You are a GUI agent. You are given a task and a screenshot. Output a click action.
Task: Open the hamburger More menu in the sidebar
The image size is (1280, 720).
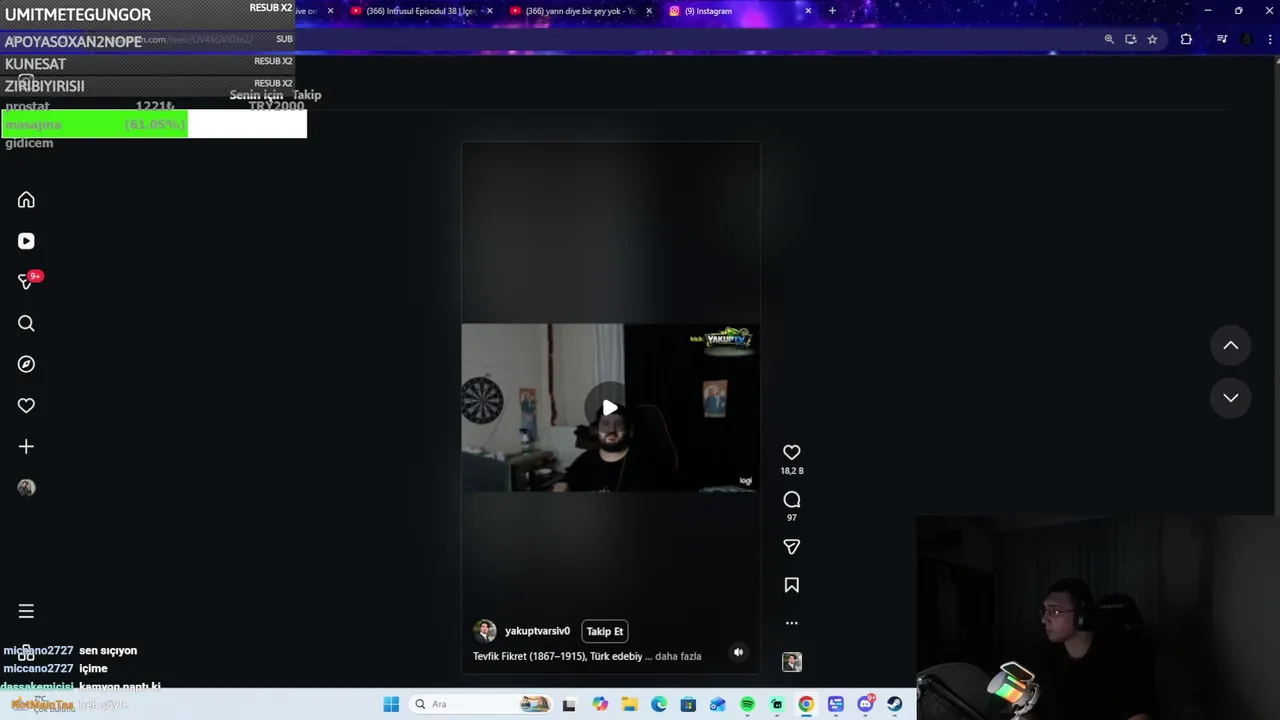click(26, 611)
